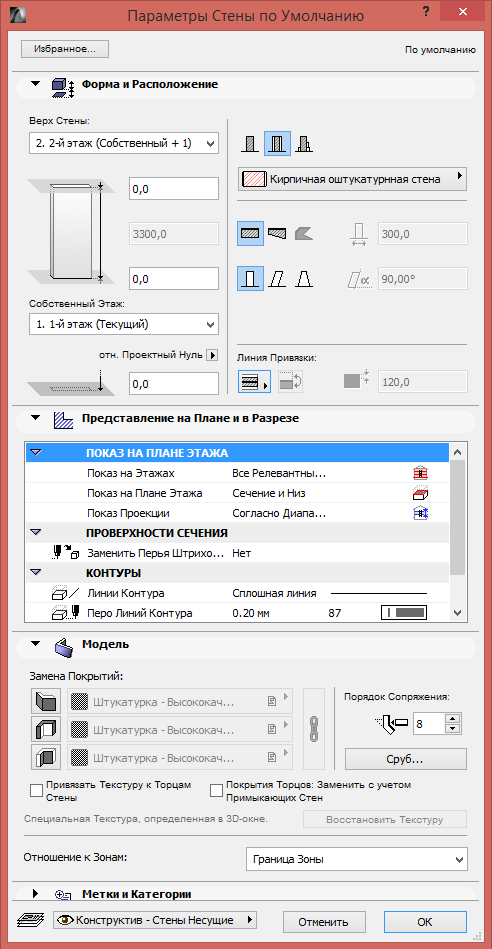This screenshot has height=949, width=492.
Task: Increase the Порядок Сопряжения stepper value
Action: 453,718
